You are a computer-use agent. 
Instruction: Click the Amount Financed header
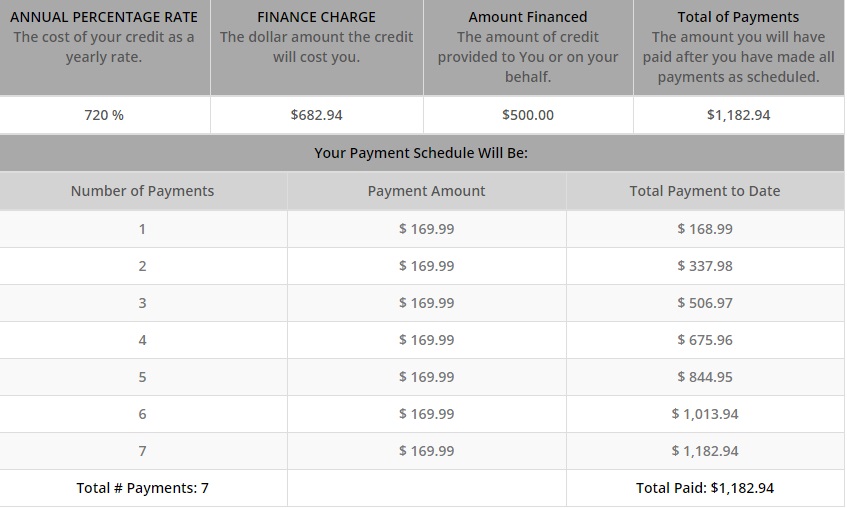tap(528, 17)
